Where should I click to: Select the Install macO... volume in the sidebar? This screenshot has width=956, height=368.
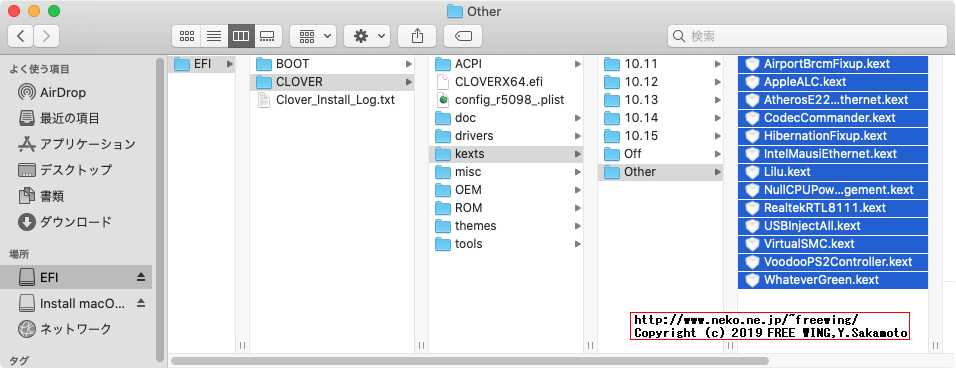click(x=77, y=303)
